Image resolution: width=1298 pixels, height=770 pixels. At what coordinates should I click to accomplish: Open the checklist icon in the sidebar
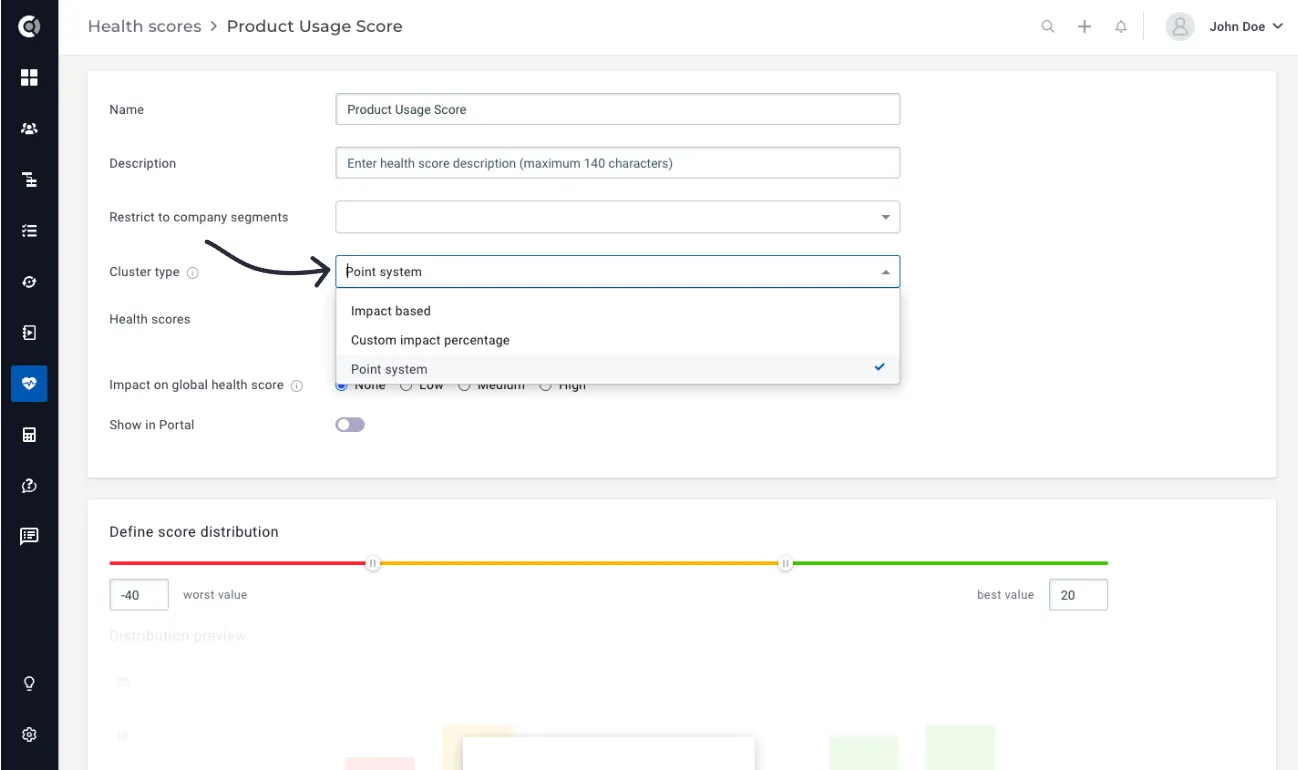tap(29, 231)
